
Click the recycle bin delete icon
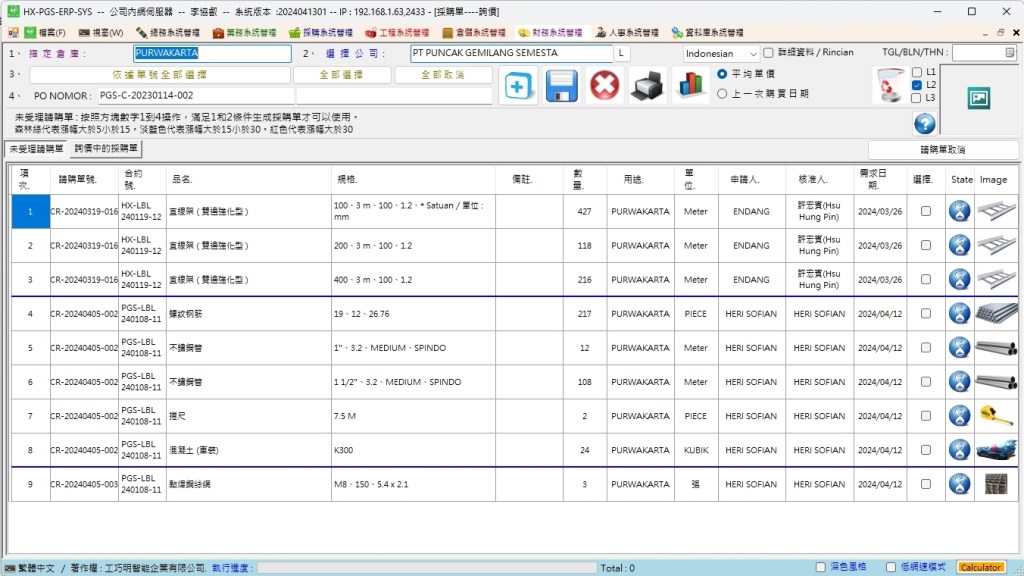[x=889, y=85]
